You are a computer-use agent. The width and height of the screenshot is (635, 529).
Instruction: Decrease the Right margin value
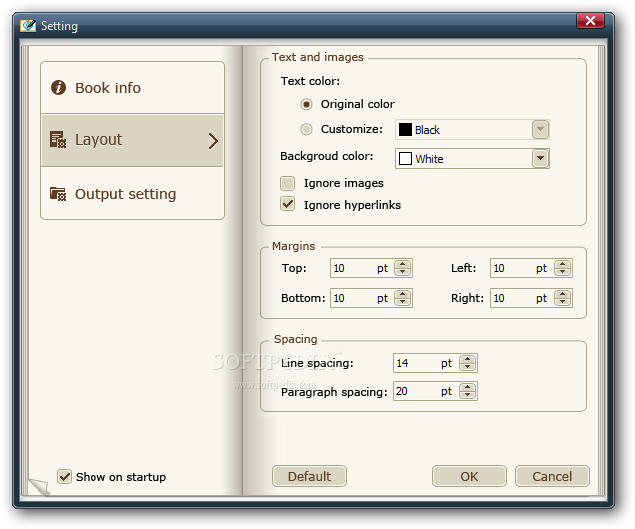point(562,302)
